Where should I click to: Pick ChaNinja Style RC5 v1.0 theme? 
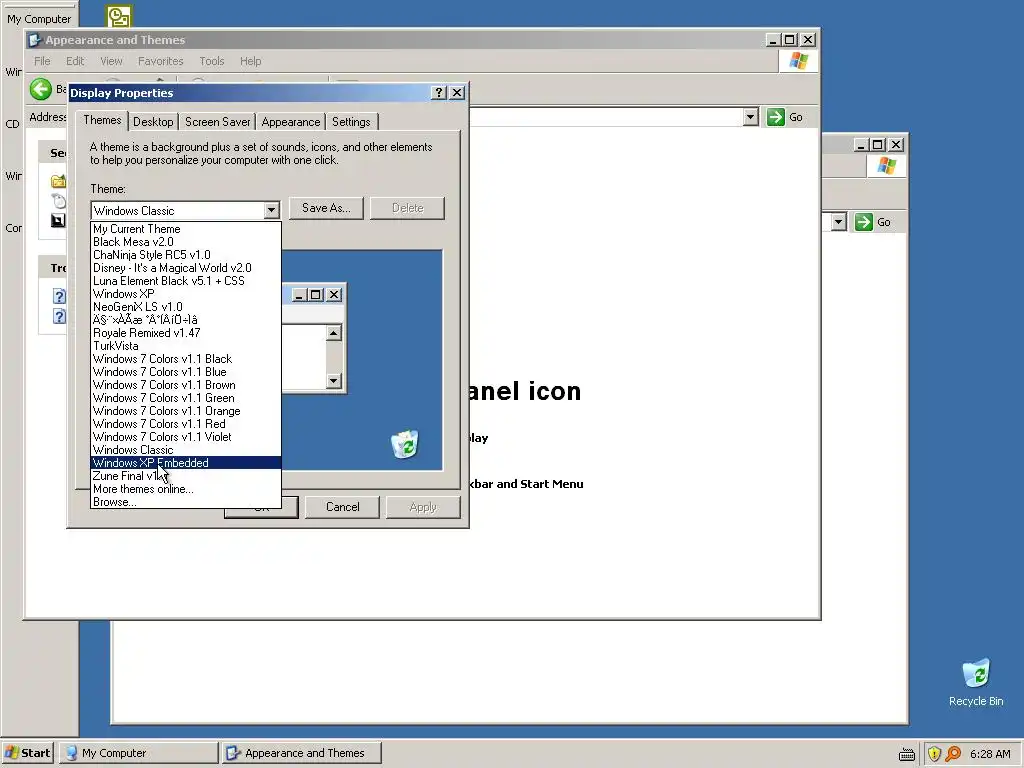[x=186, y=255]
